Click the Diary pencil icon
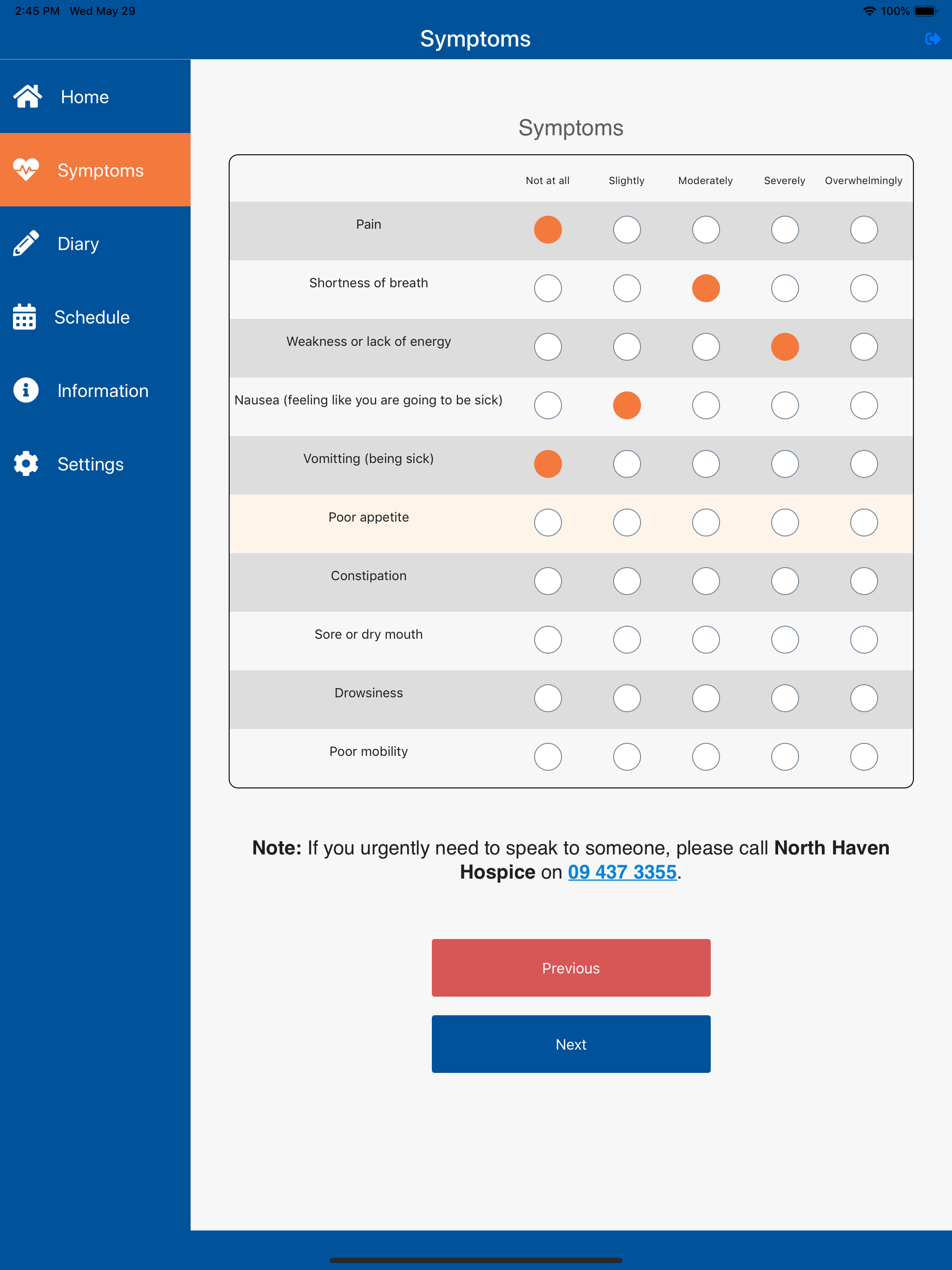The image size is (952, 1270). coord(26,244)
